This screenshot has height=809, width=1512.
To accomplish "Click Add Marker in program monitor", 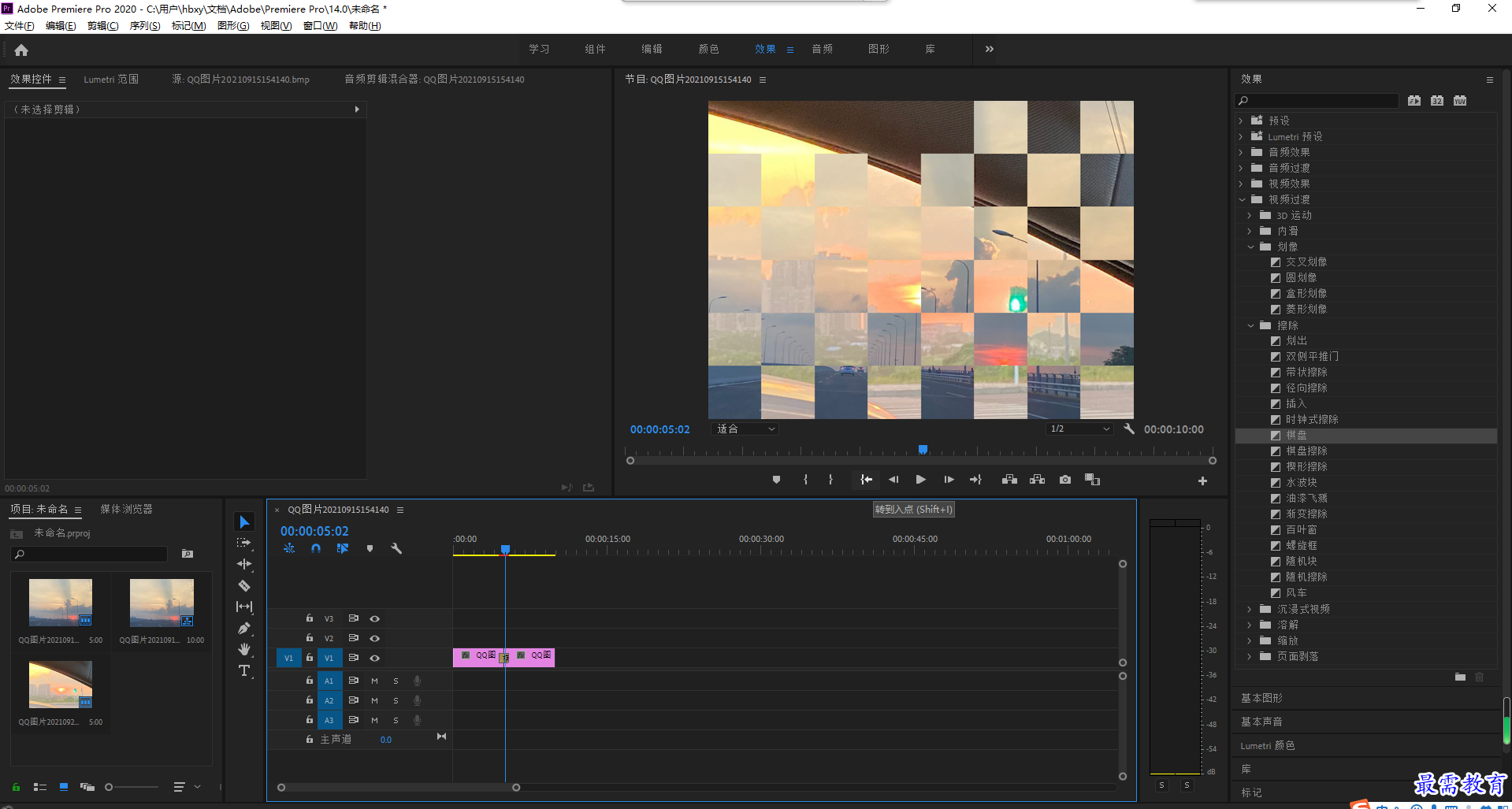I will coord(776,479).
